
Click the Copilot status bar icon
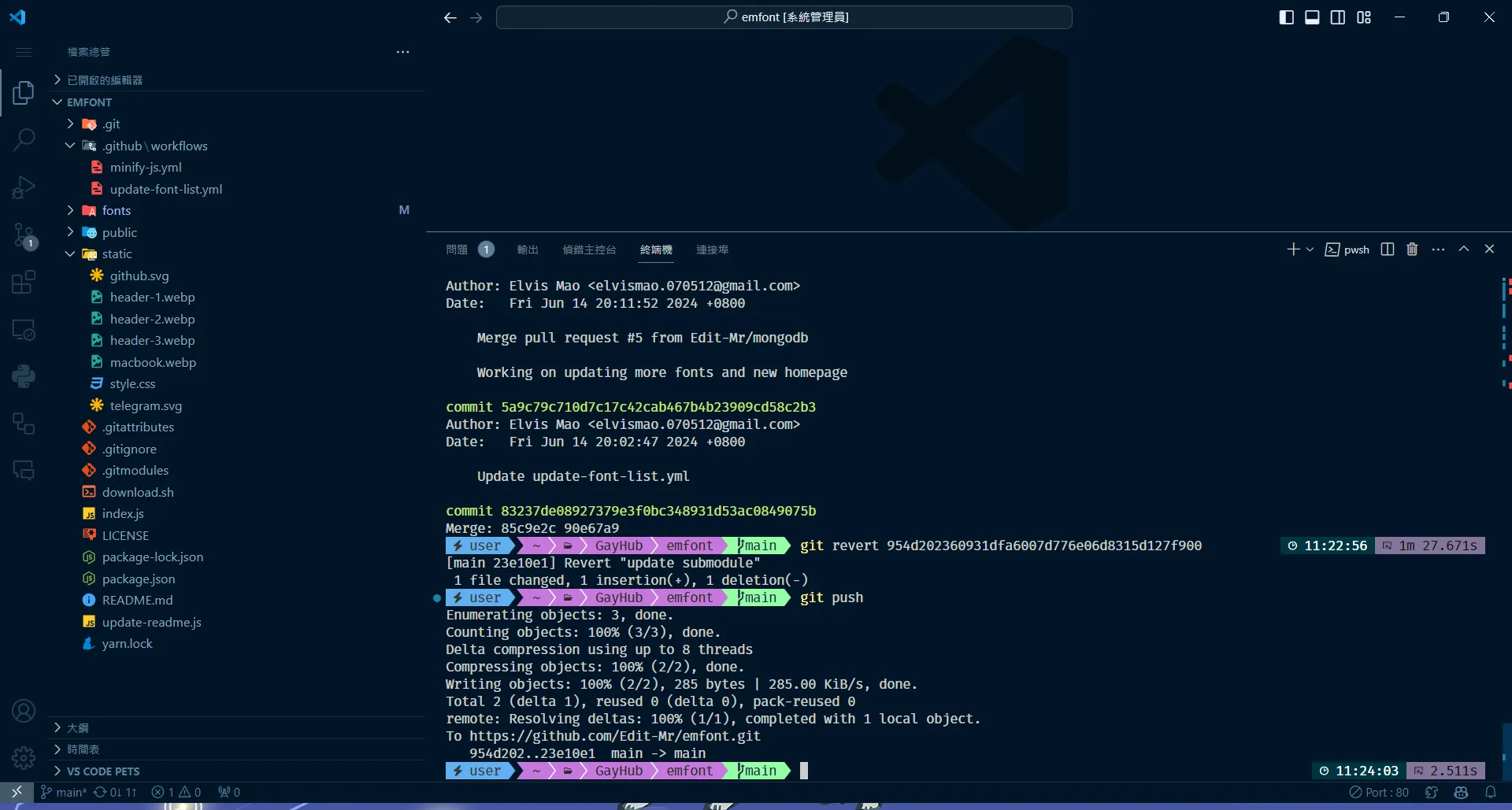[x=1462, y=792]
